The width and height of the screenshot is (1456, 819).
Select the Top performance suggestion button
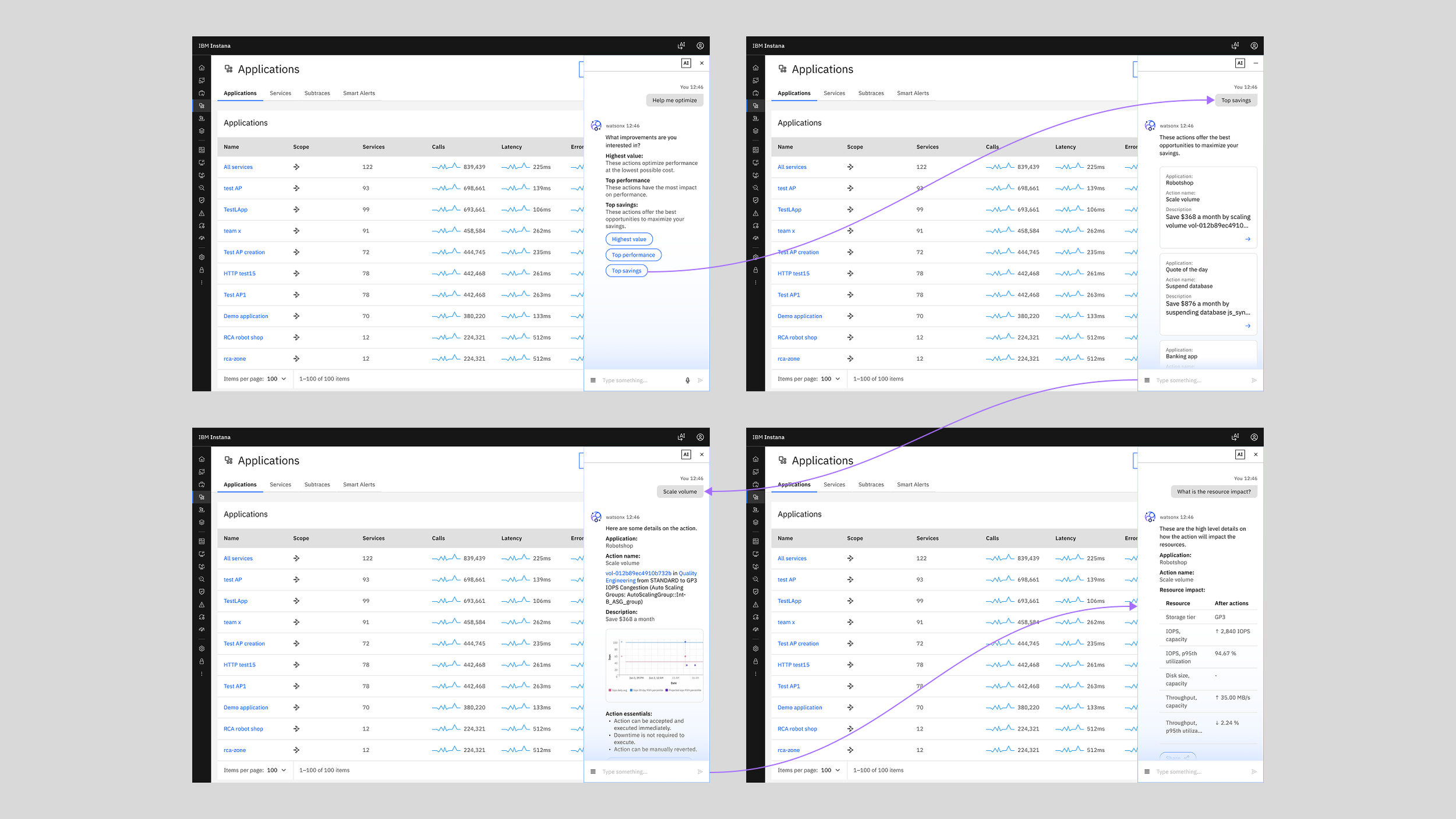pyautogui.click(x=633, y=255)
